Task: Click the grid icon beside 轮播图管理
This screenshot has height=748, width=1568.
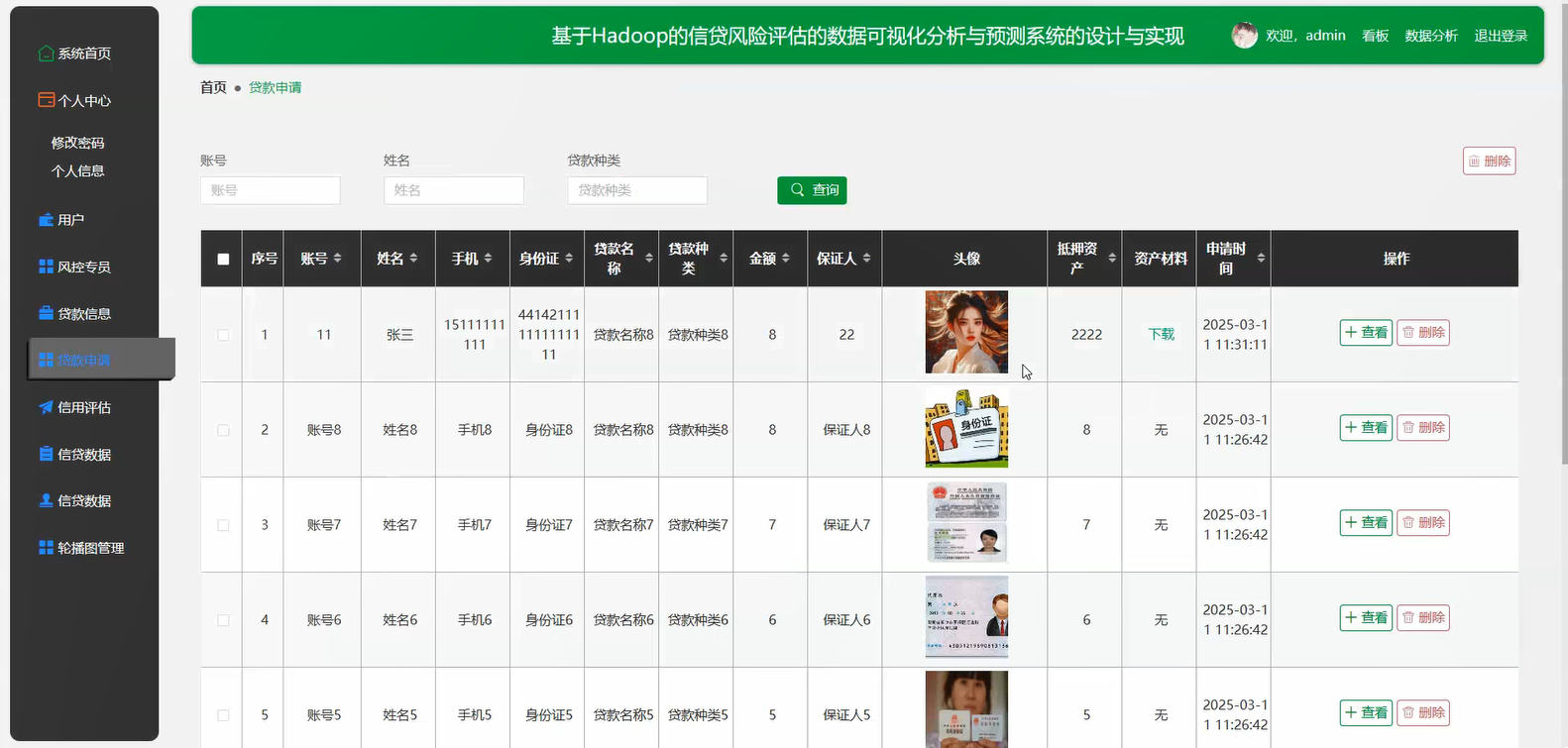Action: [x=46, y=547]
